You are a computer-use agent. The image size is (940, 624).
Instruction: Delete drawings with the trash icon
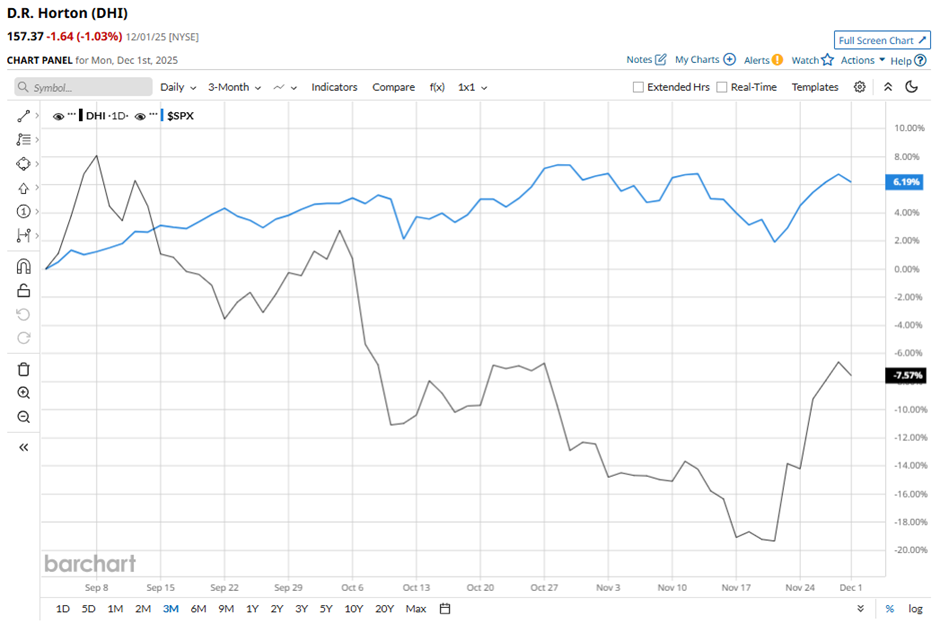pos(24,369)
